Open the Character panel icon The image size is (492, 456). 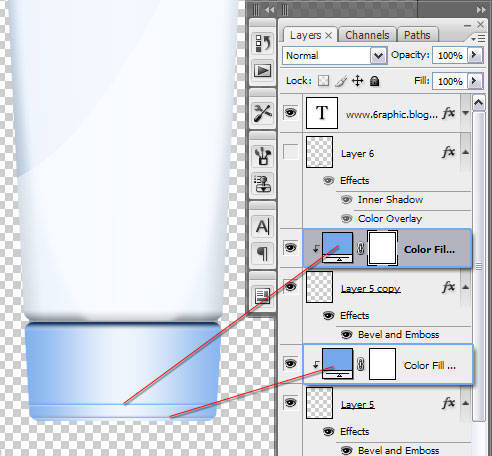click(263, 227)
